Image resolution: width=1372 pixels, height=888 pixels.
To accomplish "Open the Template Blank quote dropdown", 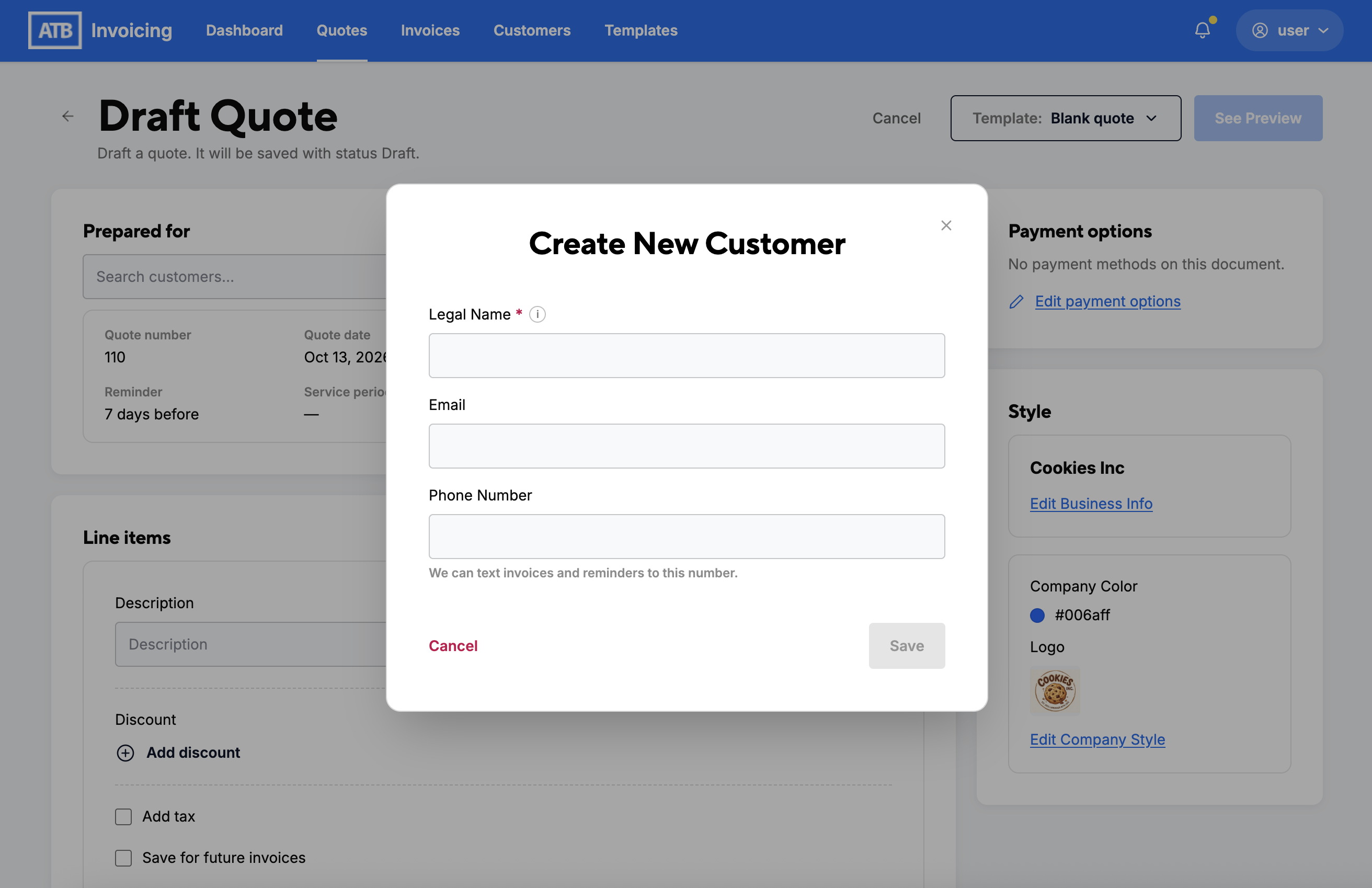I will click(x=1065, y=118).
